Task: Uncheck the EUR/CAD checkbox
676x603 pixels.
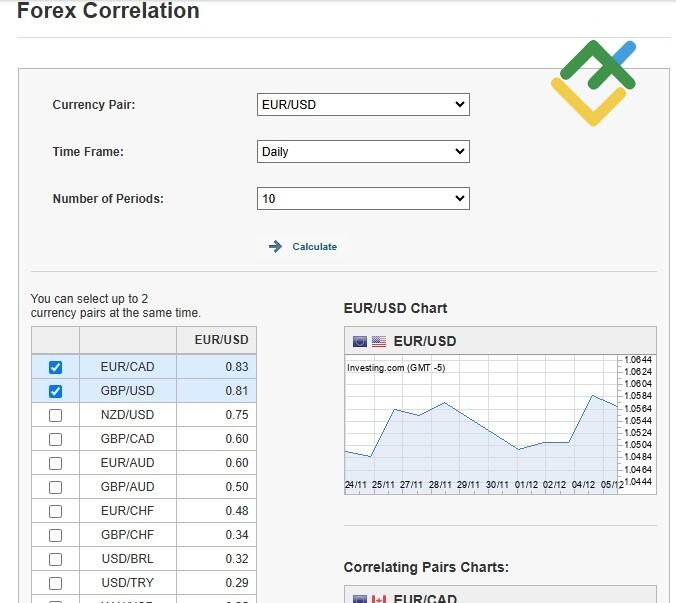Action: (x=55, y=367)
